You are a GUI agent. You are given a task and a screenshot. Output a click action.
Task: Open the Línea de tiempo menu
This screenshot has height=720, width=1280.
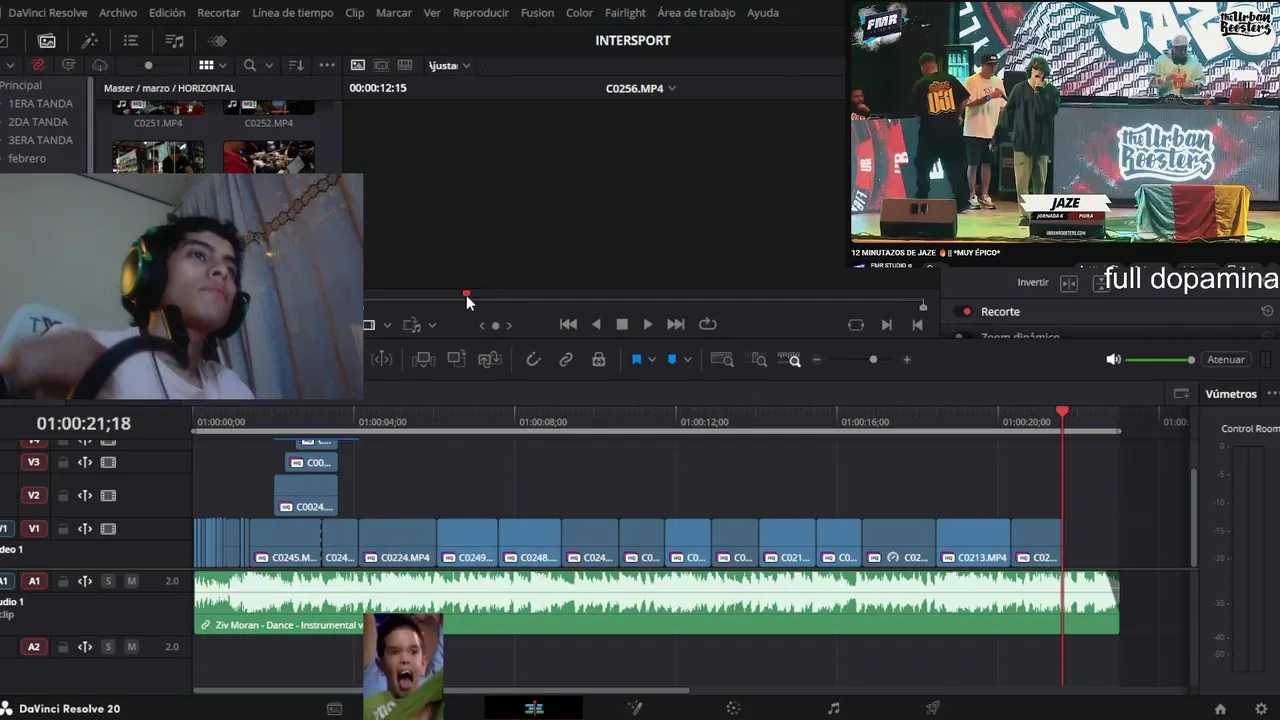(x=293, y=13)
